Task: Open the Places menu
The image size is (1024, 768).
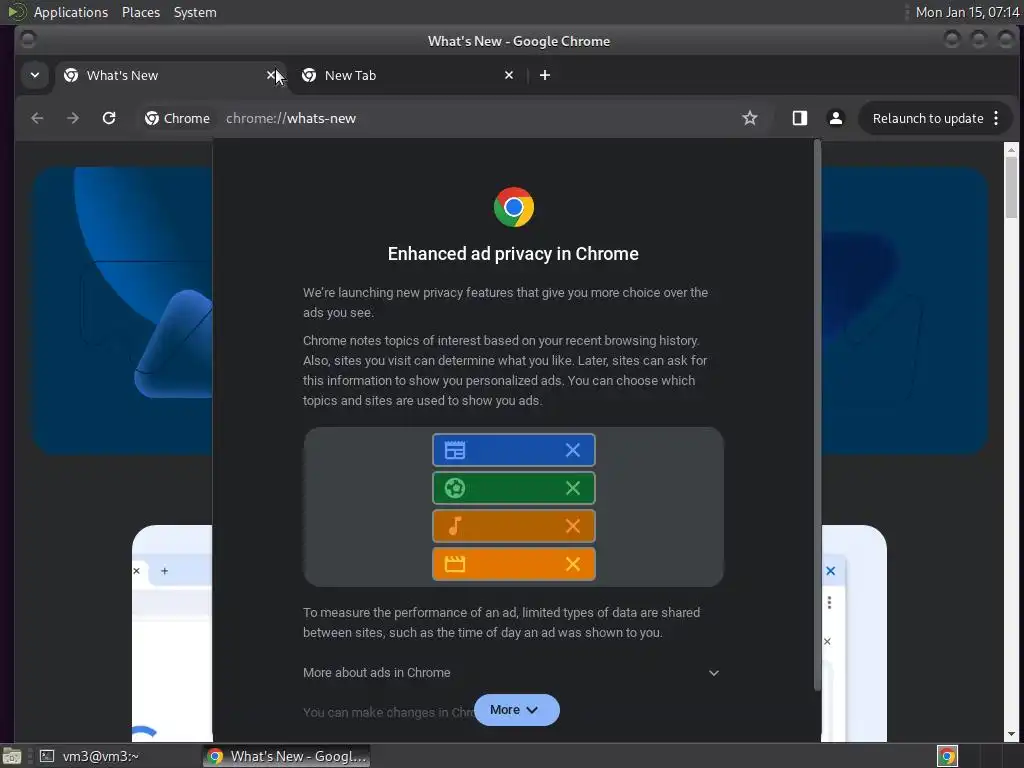Action: pyautogui.click(x=140, y=12)
